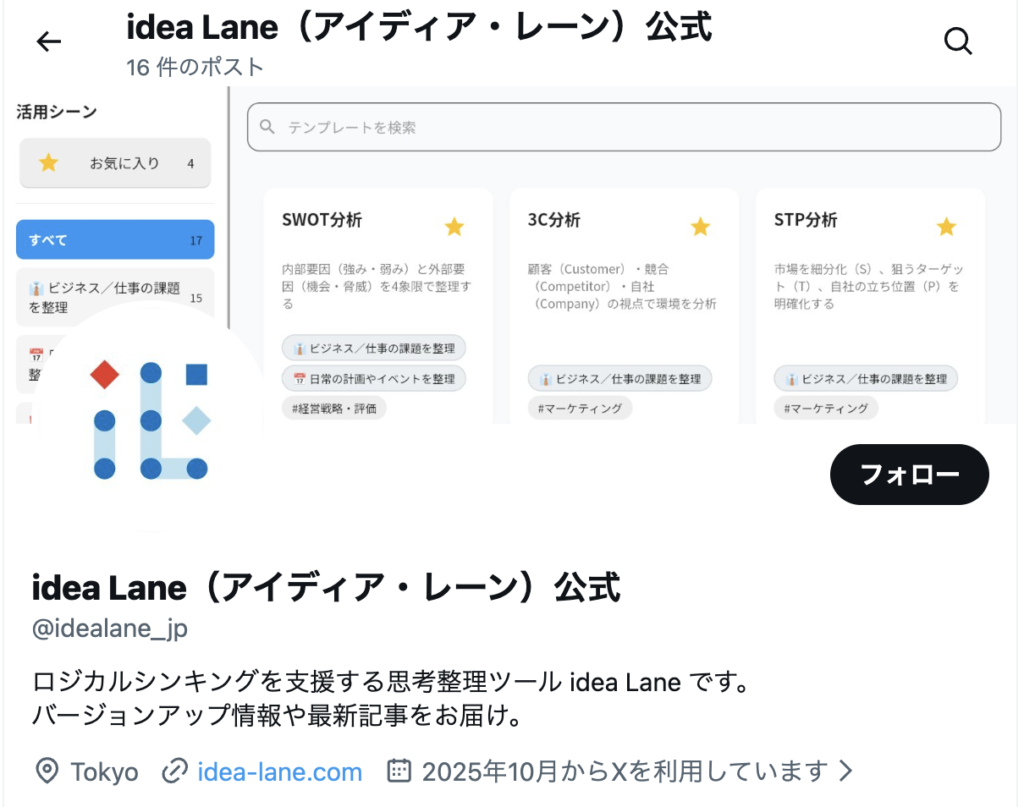1024x807 pixels.
Task: Click the テンプレートを検索 search field
Action: pos(624,127)
